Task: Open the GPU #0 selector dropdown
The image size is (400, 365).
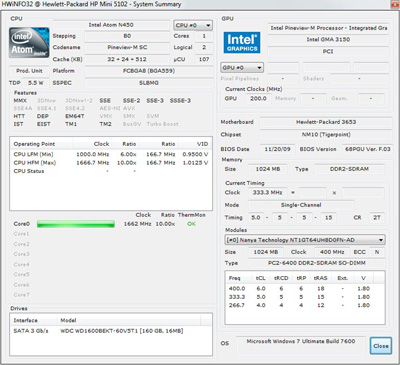Action: (242, 68)
